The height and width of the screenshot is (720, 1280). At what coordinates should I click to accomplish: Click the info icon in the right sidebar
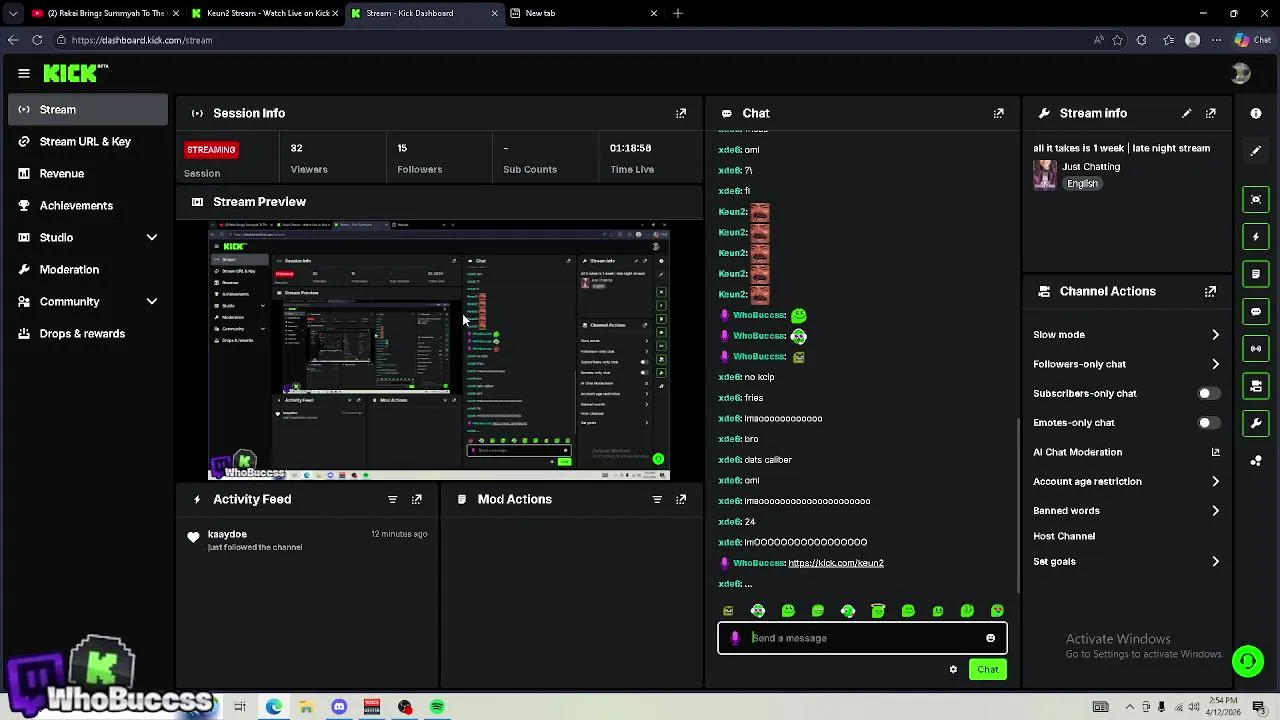tap(1256, 114)
